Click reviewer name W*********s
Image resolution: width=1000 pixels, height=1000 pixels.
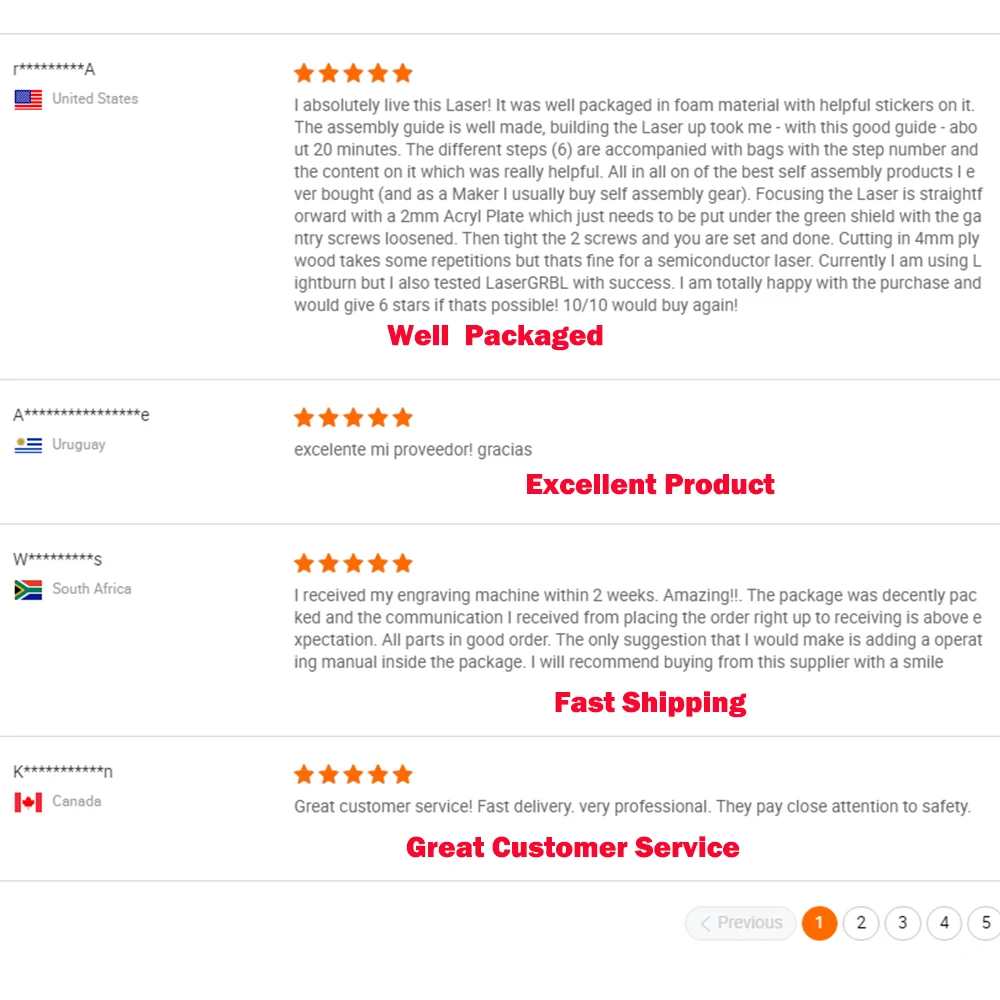click(58, 559)
